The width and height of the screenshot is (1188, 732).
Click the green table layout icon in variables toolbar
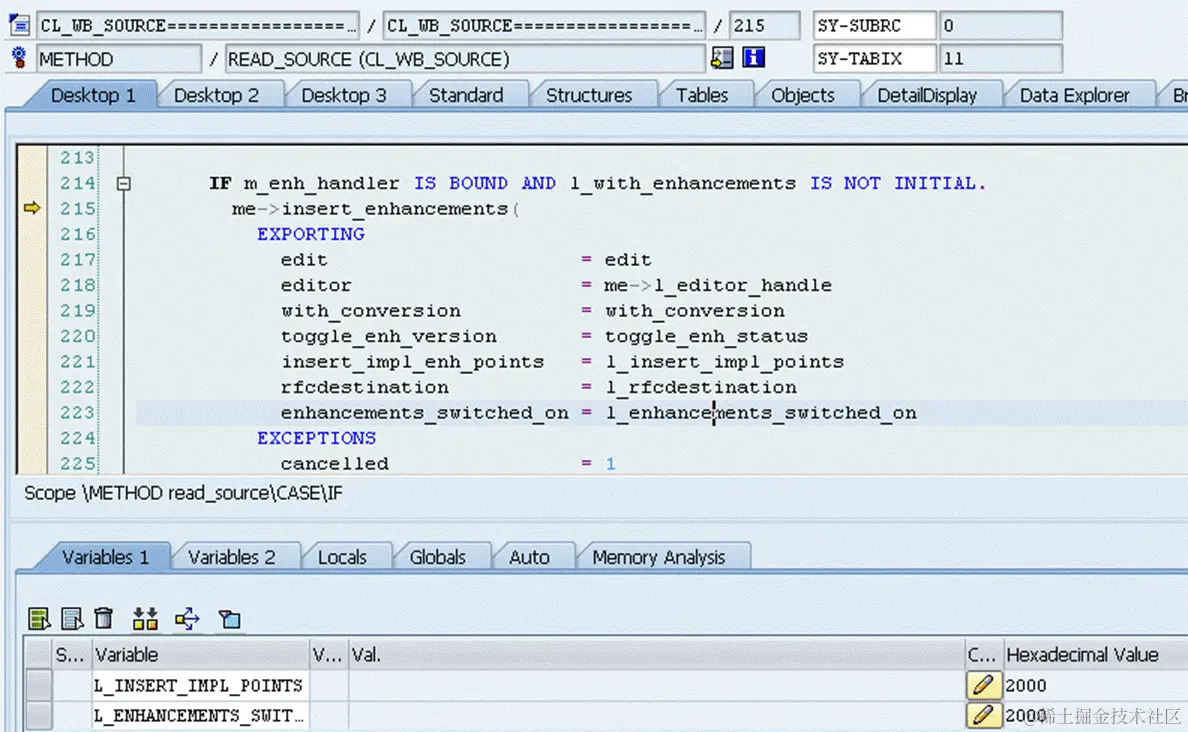point(39,618)
